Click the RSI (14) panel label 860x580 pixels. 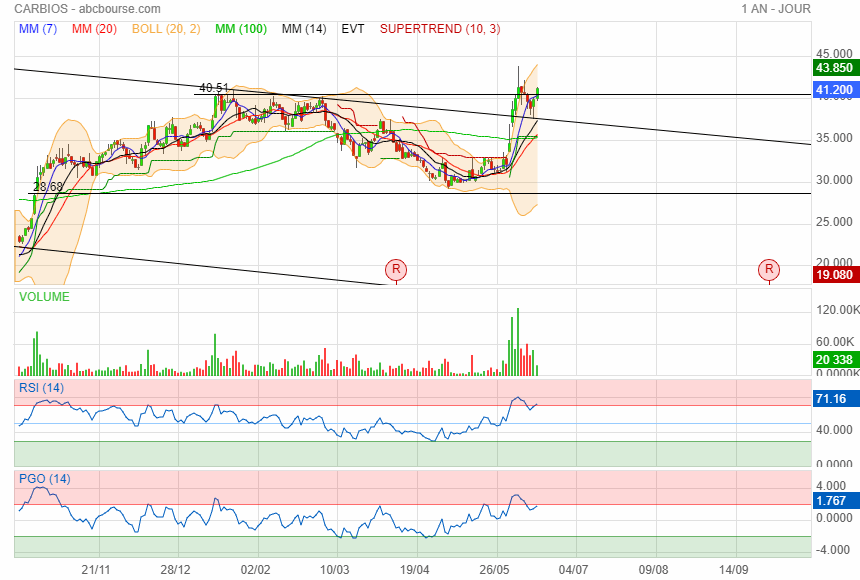click(42, 388)
